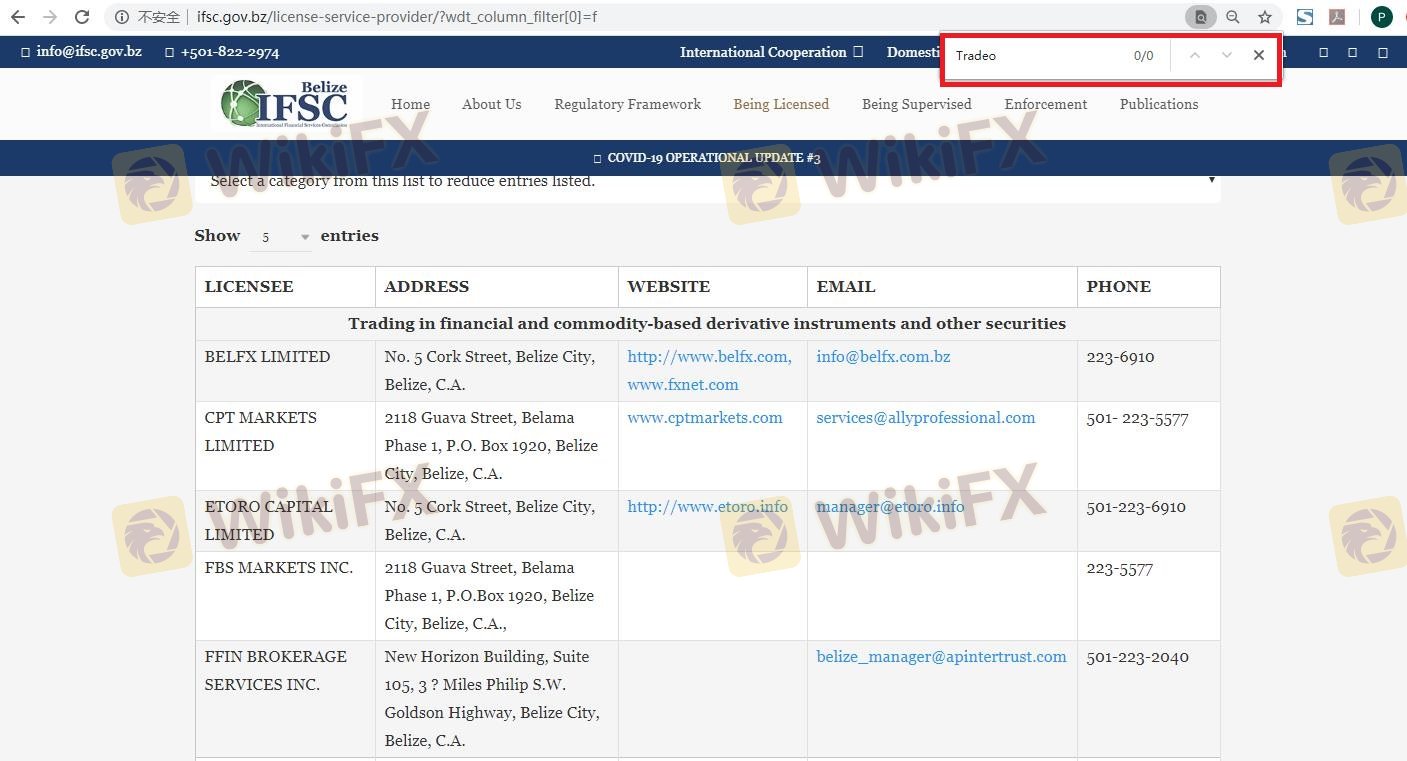Click phone number '223-6910' in BELFX row

[1120, 357]
